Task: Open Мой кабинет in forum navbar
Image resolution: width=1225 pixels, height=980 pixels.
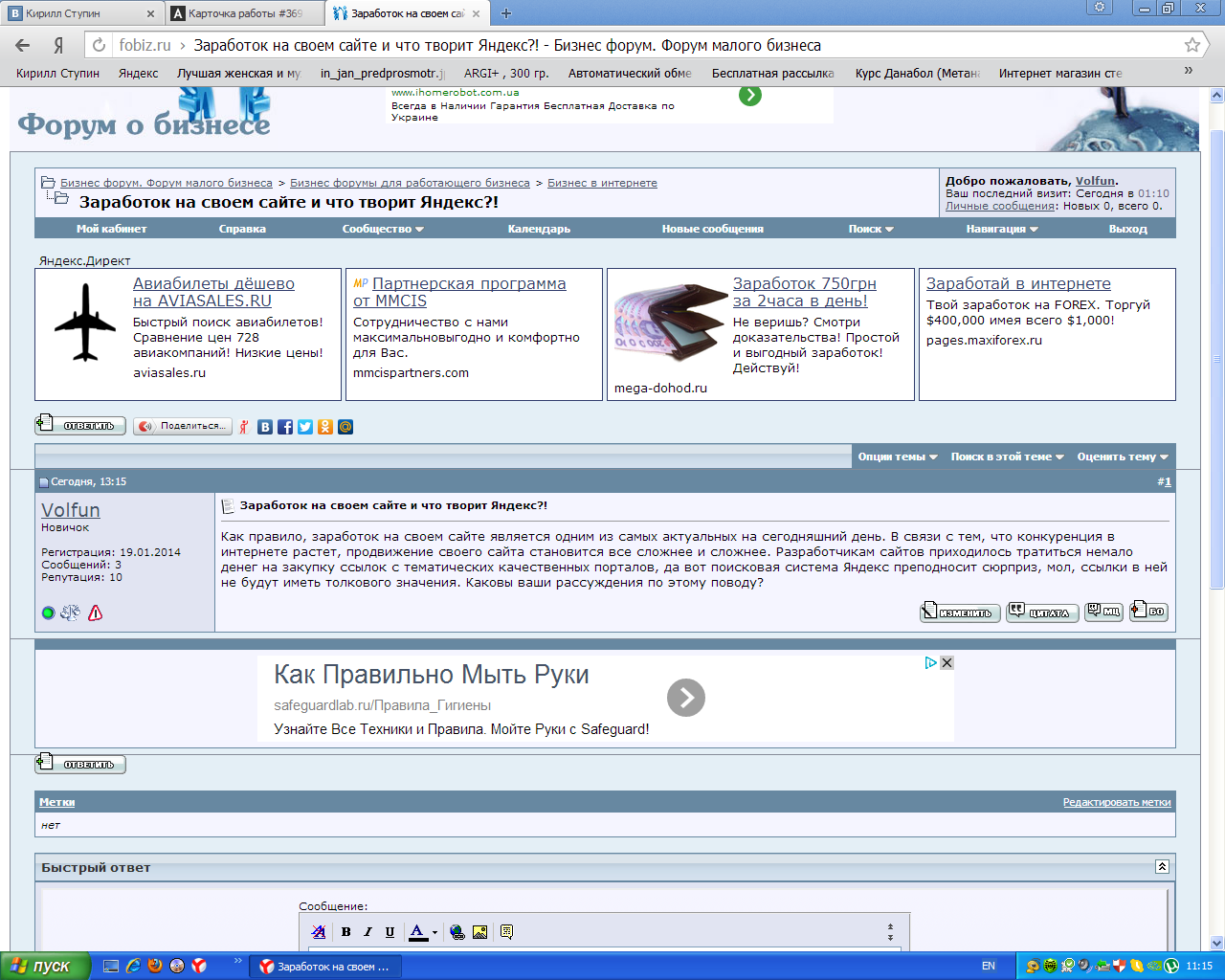Action: 112,229
